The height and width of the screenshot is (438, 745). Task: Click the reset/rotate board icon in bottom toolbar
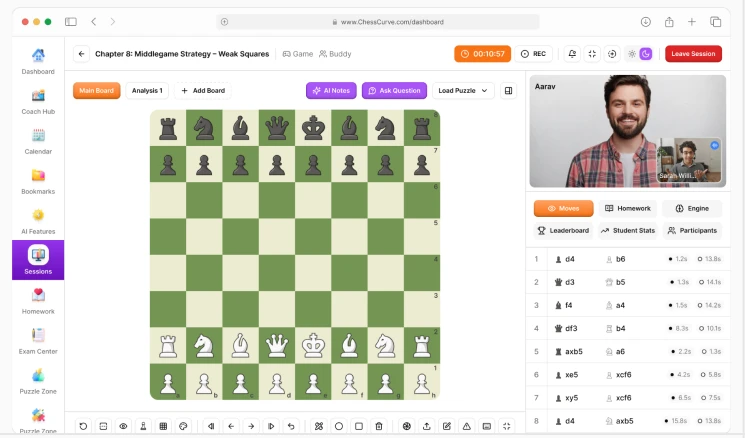point(83,426)
